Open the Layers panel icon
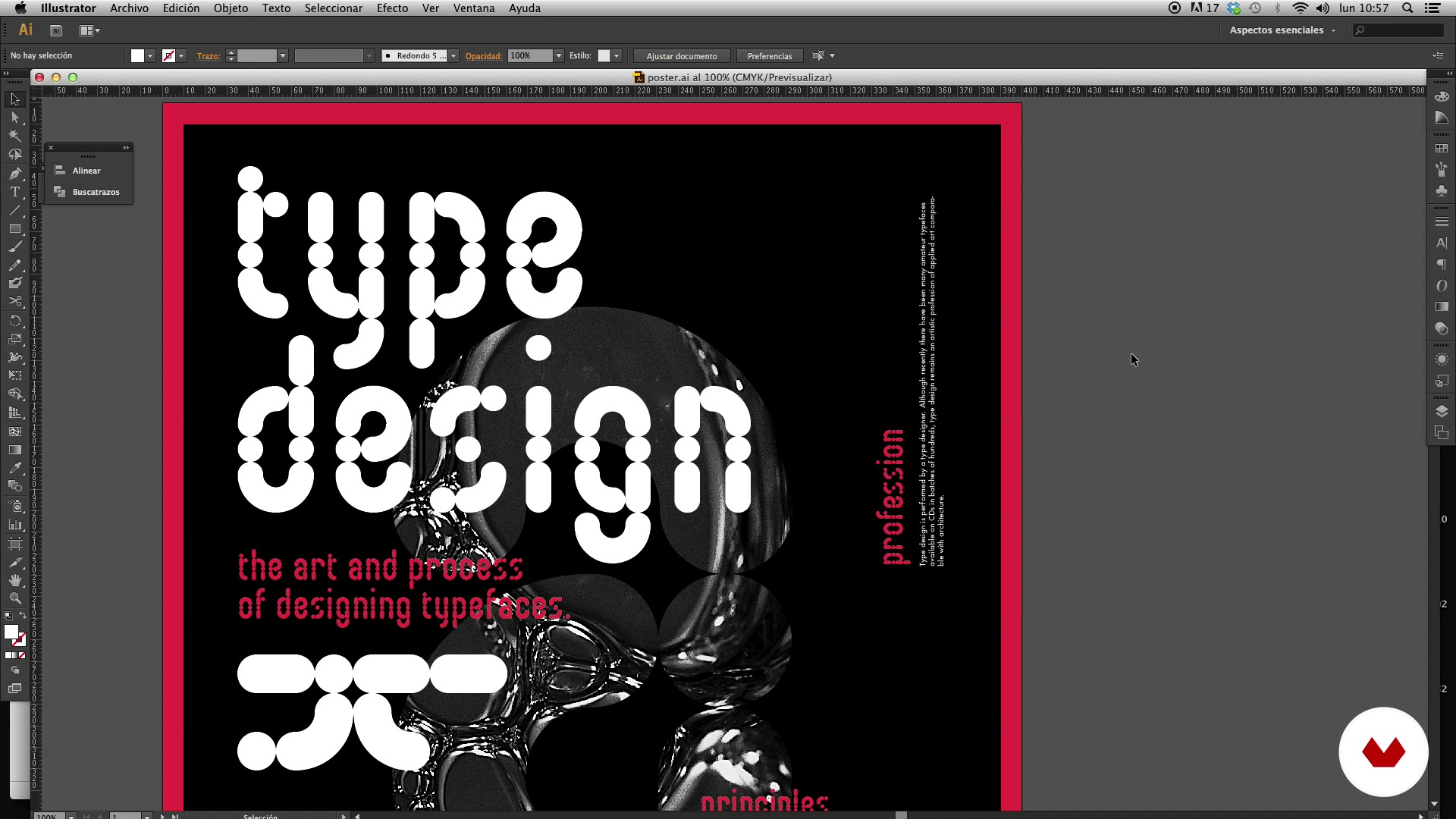The width and height of the screenshot is (1456, 819). (x=1442, y=411)
